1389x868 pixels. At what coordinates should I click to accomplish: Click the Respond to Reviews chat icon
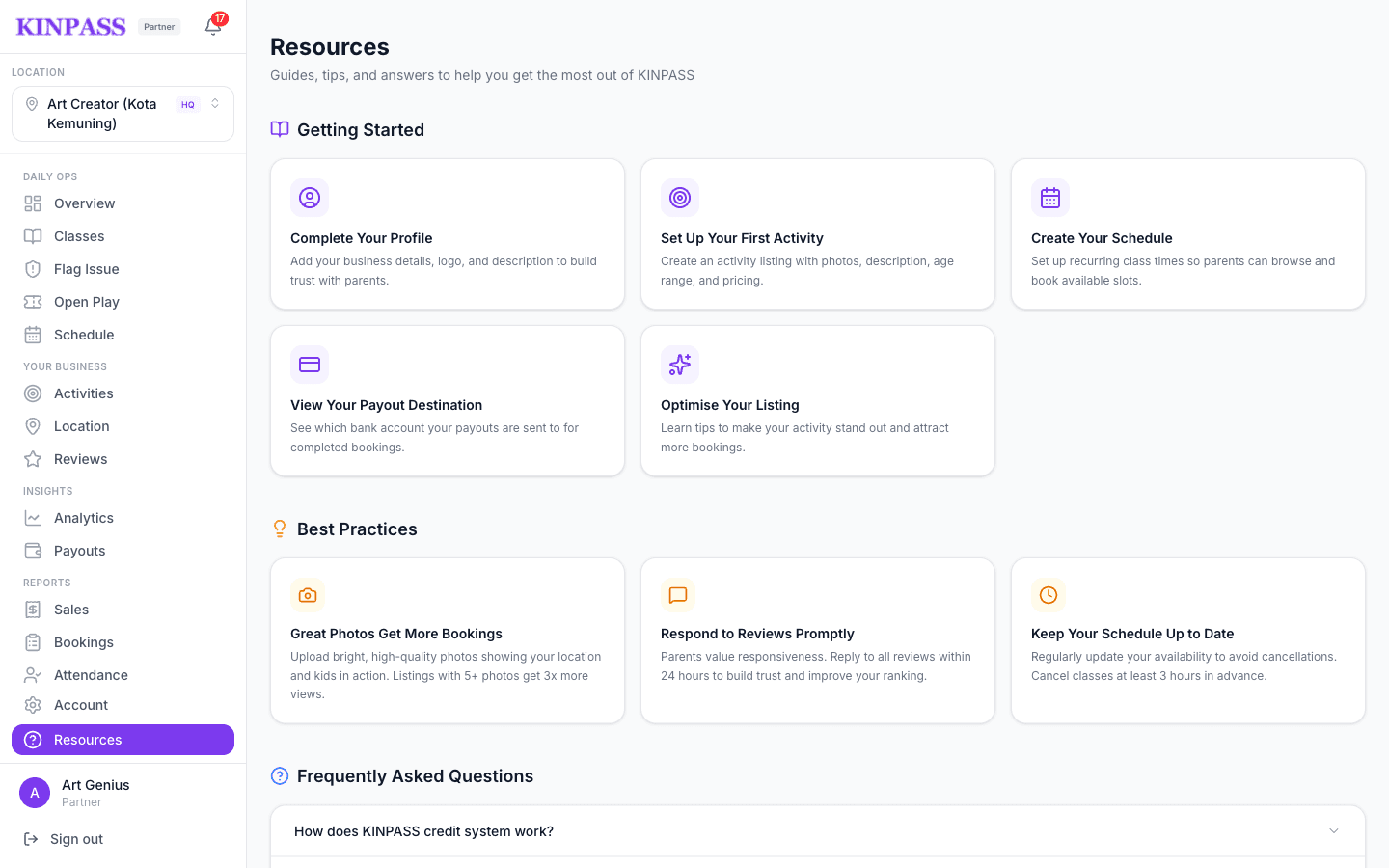(x=678, y=595)
